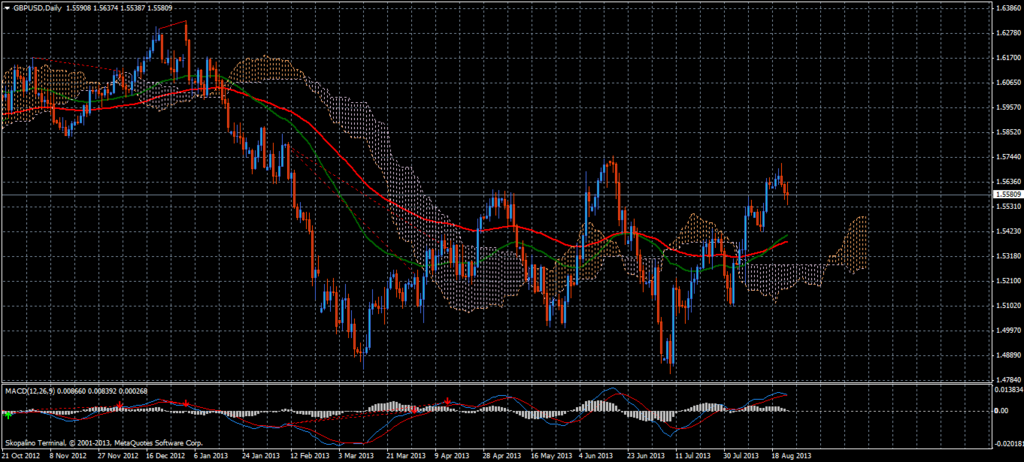The image size is (1024, 462).
Task: Click the 1.57440 price on the scale
Action: click(1005, 157)
